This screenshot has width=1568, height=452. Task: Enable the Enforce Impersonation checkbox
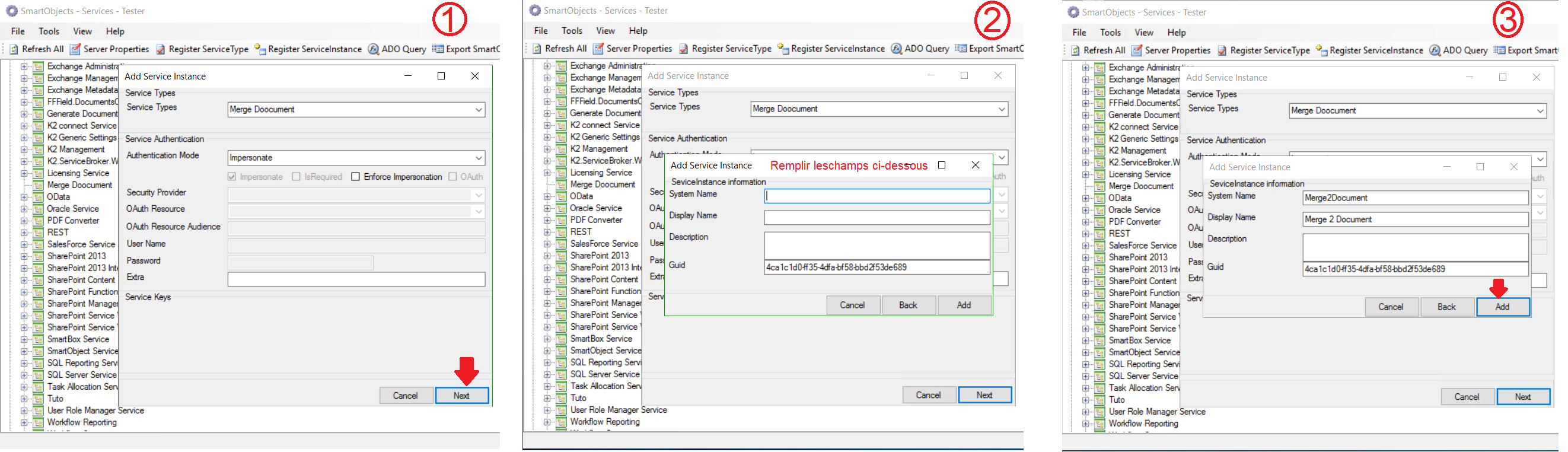click(355, 177)
